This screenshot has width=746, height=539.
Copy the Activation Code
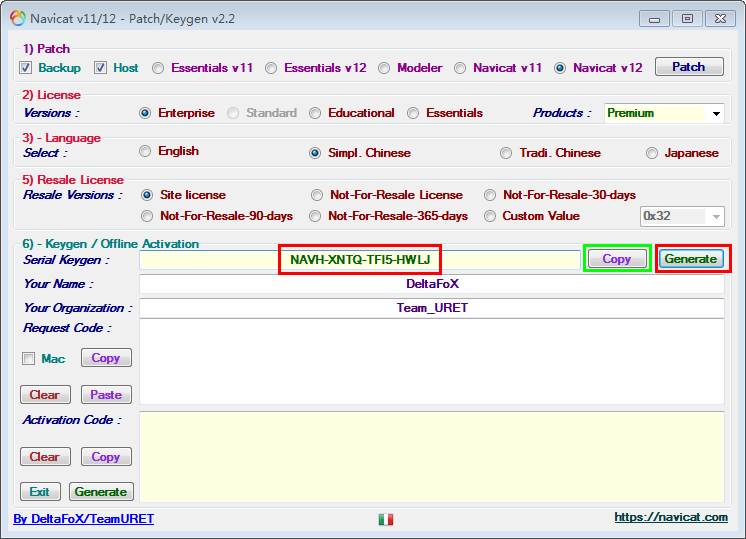click(106, 457)
